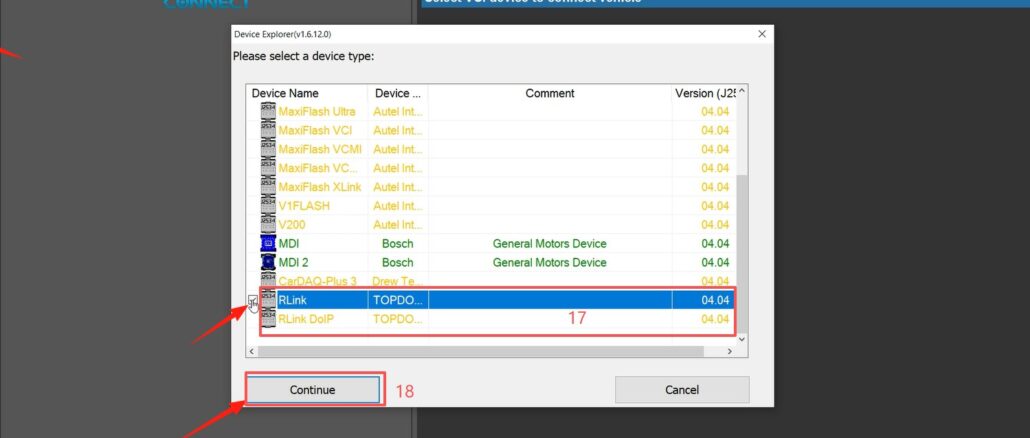This screenshot has height=438, width=1030.
Task: Select the MaxiFlash VCMI device row
Action: pos(320,149)
